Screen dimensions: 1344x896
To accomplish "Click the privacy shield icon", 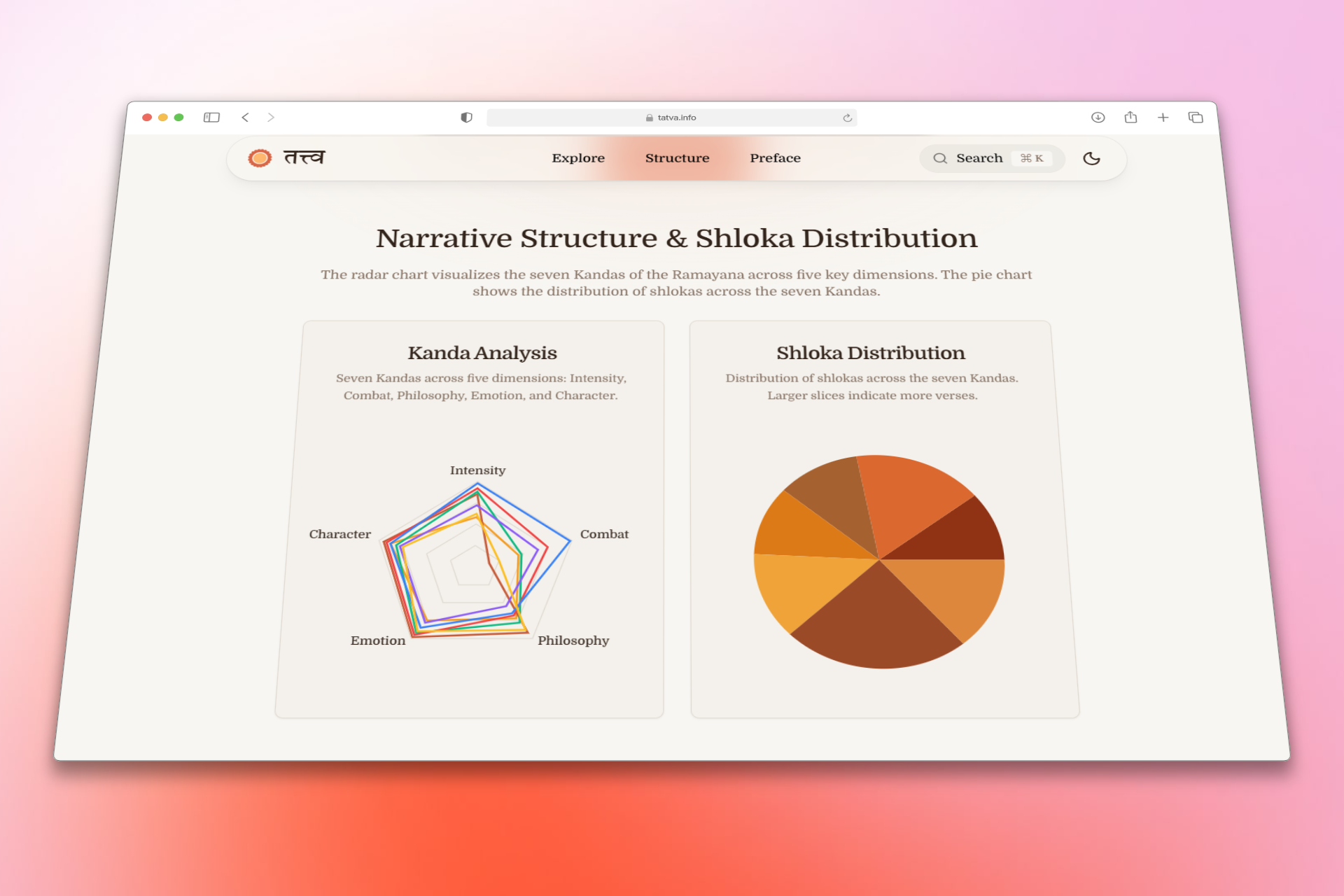I will (x=466, y=118).
